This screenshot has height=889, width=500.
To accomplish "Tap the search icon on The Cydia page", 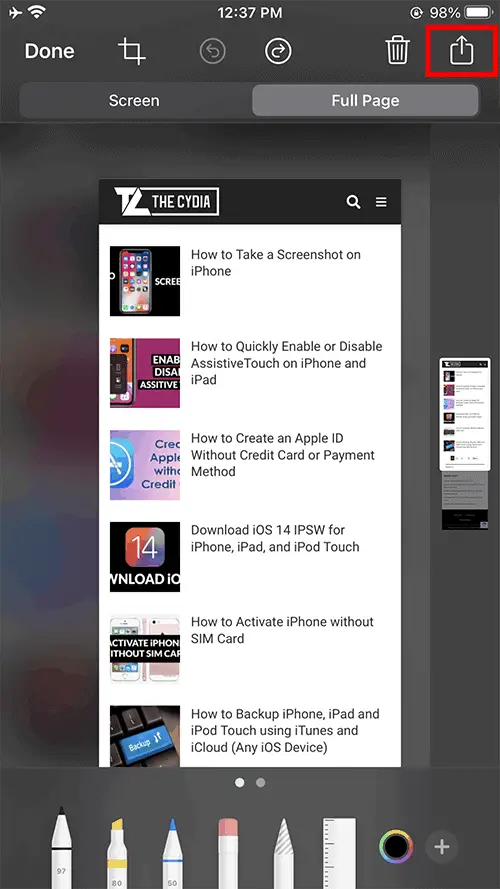I will [353, 202].
